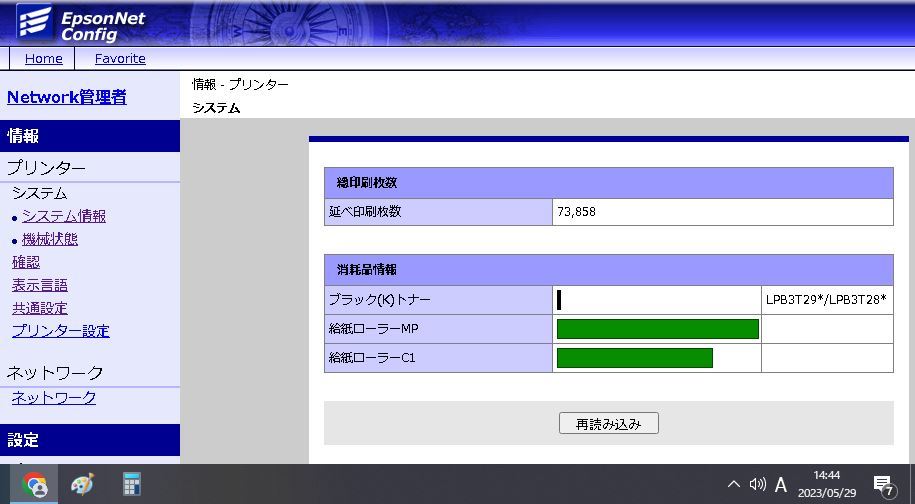Open the 表示言語 link
The width and height of the screenshot is (915, 504).
(x=40, y=285)
